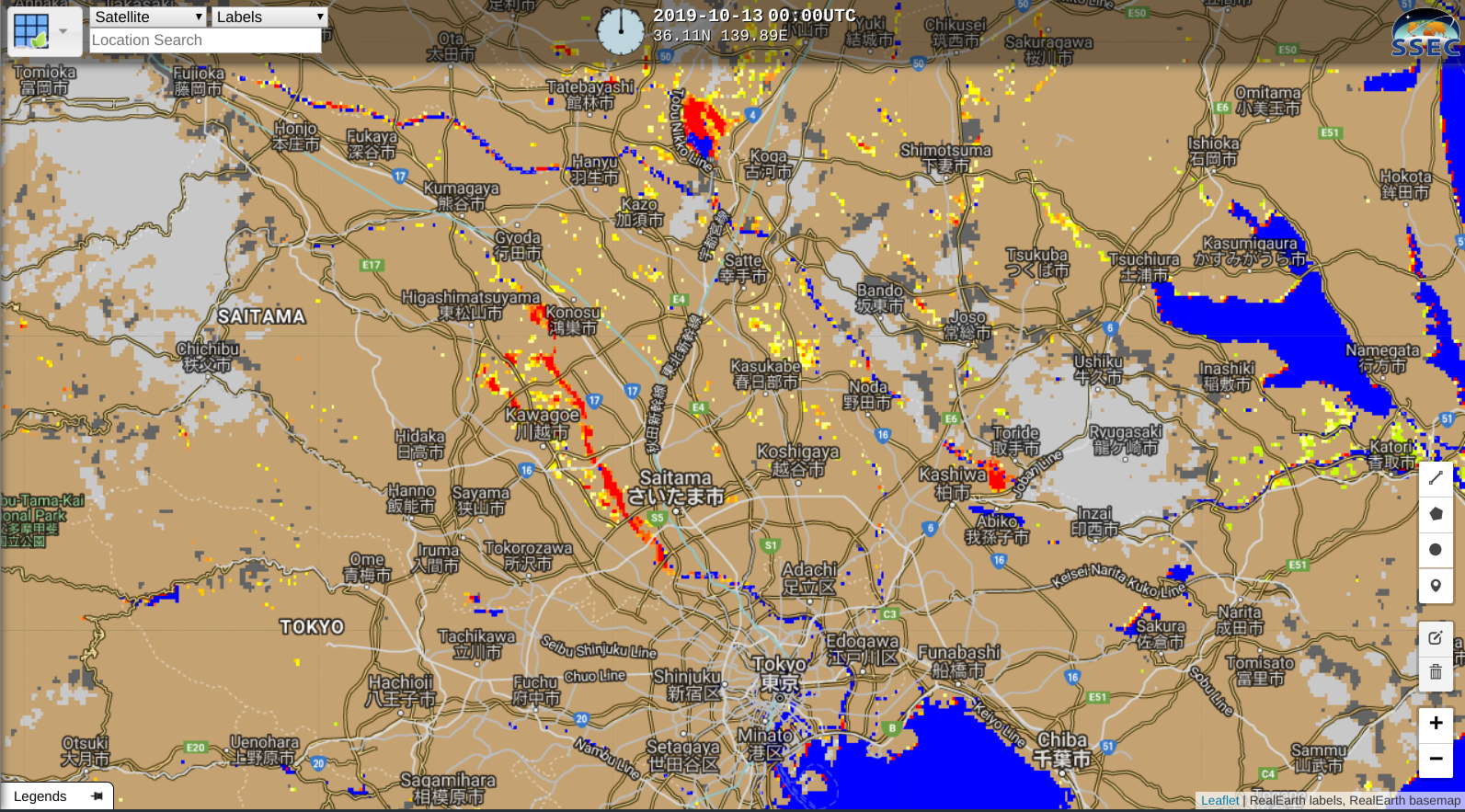Click the Location Search input field
1465x812 pixels.
[206, 40]
